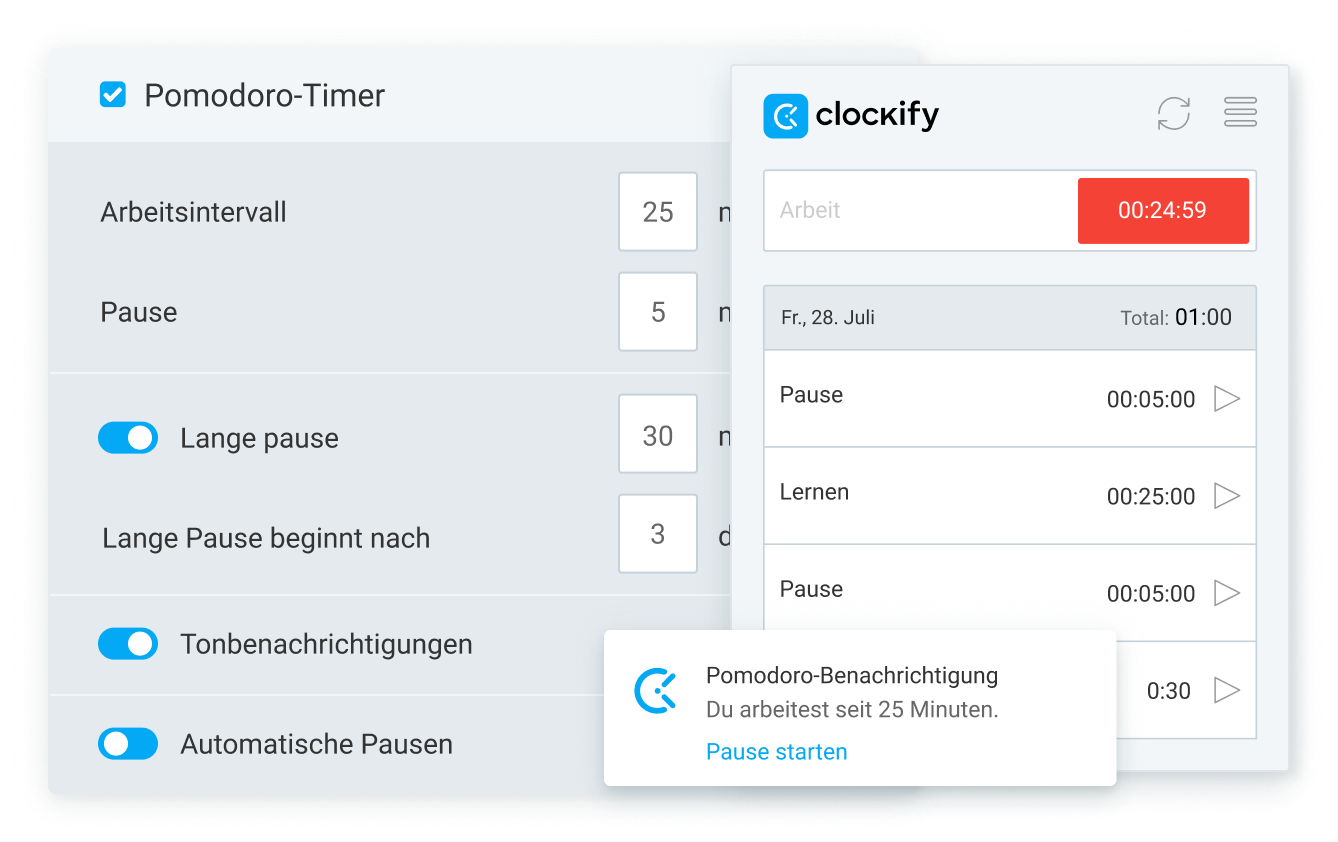Click the sync refresh icon

[1174, 113]
